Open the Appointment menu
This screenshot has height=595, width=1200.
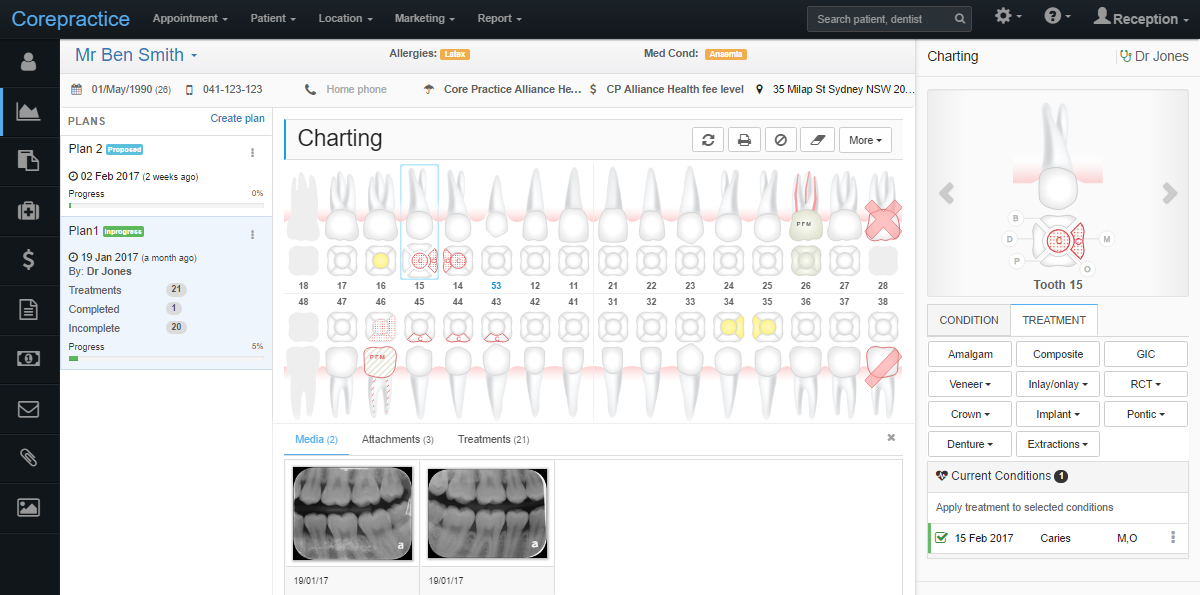pos(190,18)
